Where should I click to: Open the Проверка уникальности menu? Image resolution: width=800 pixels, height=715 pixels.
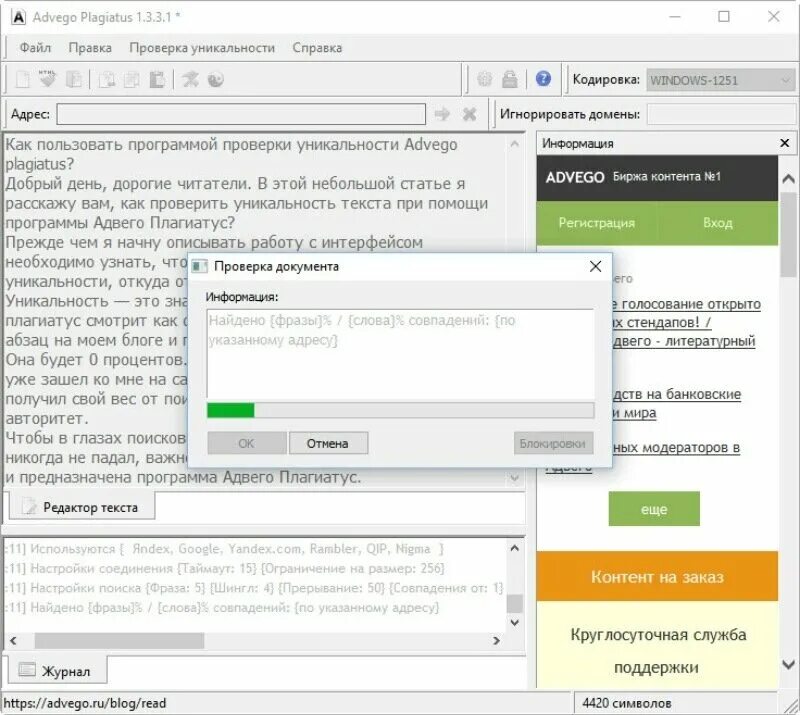click(202, 47)
